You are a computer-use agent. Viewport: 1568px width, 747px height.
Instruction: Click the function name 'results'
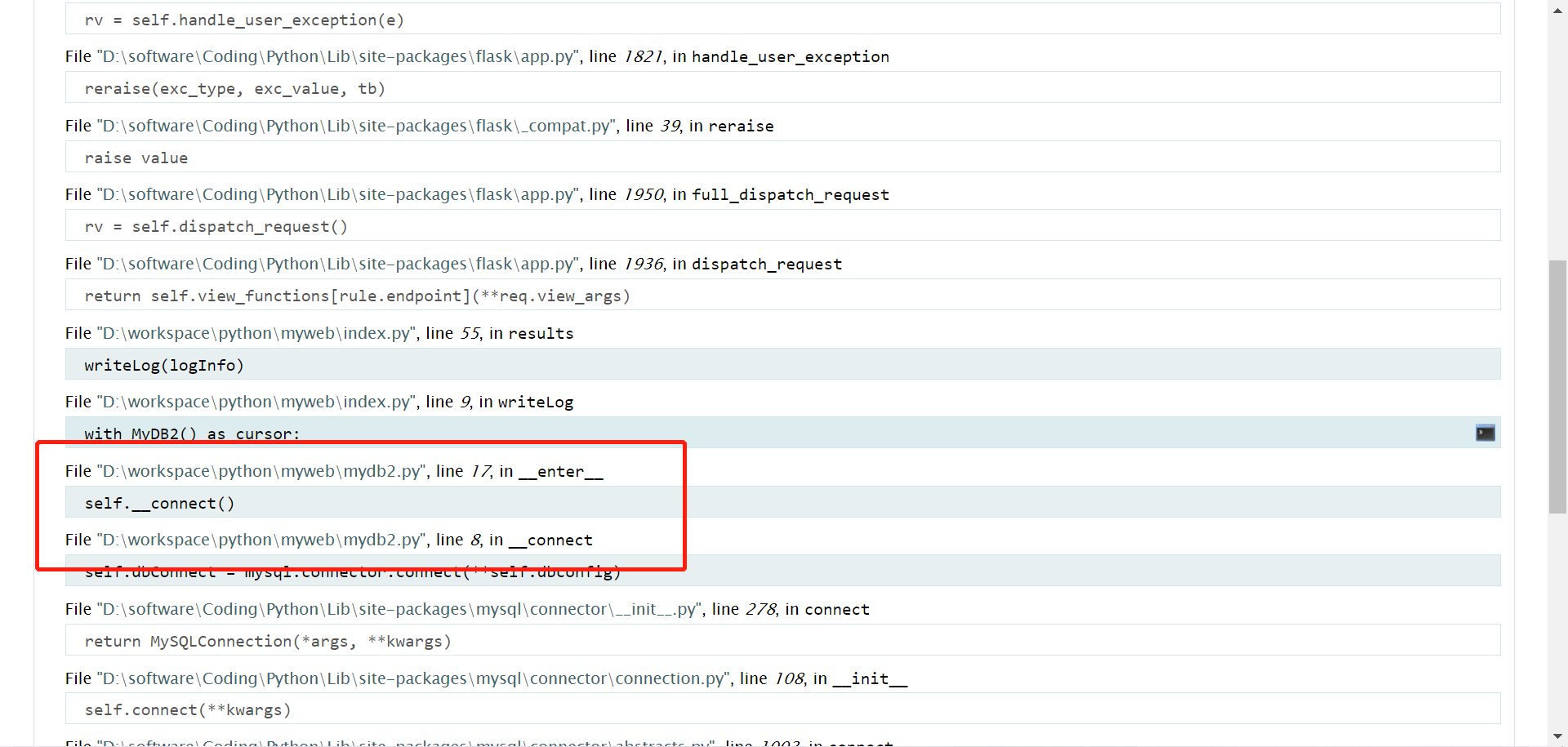(x=541, y=333)
